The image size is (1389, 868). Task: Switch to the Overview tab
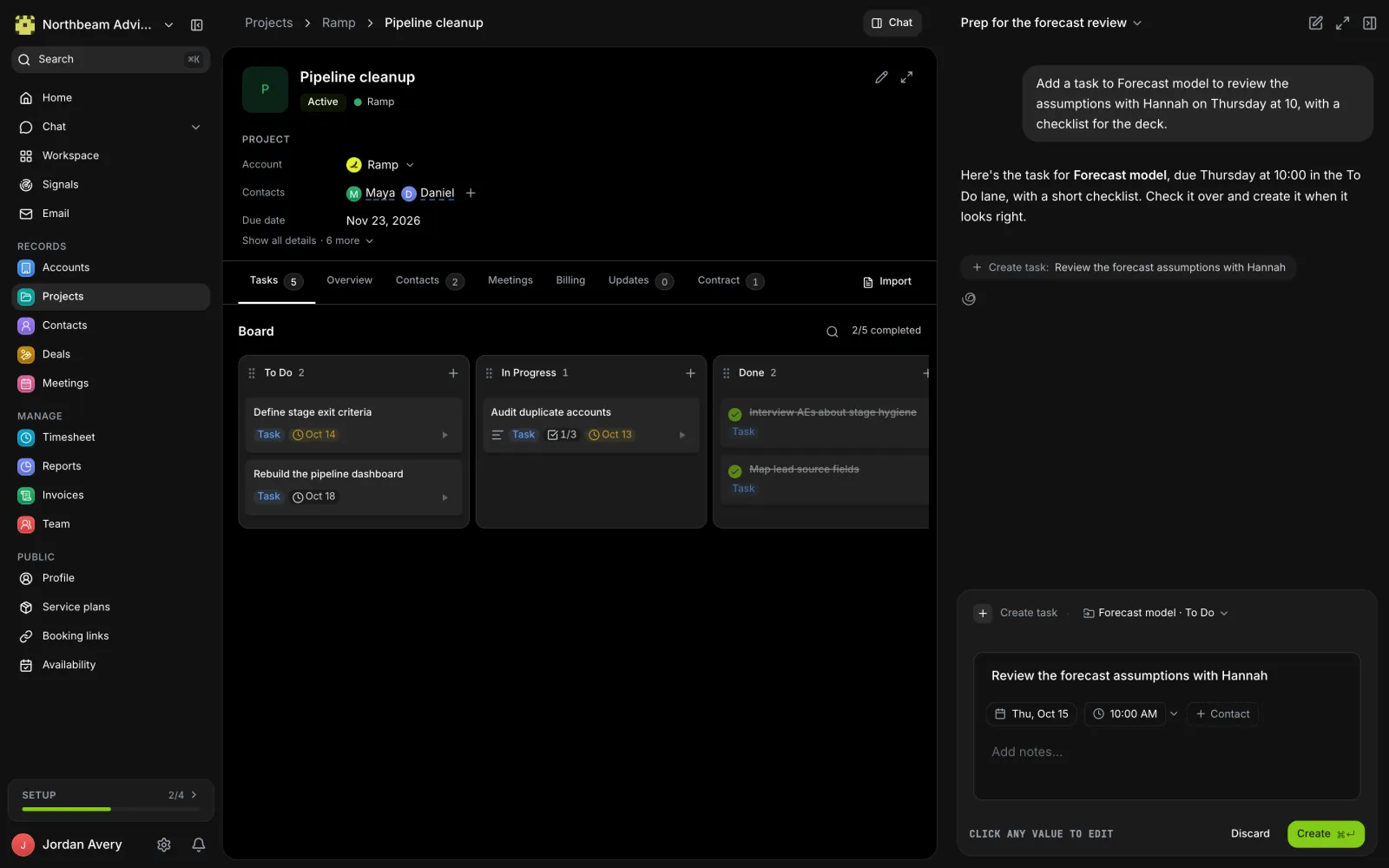pos(349,280)
